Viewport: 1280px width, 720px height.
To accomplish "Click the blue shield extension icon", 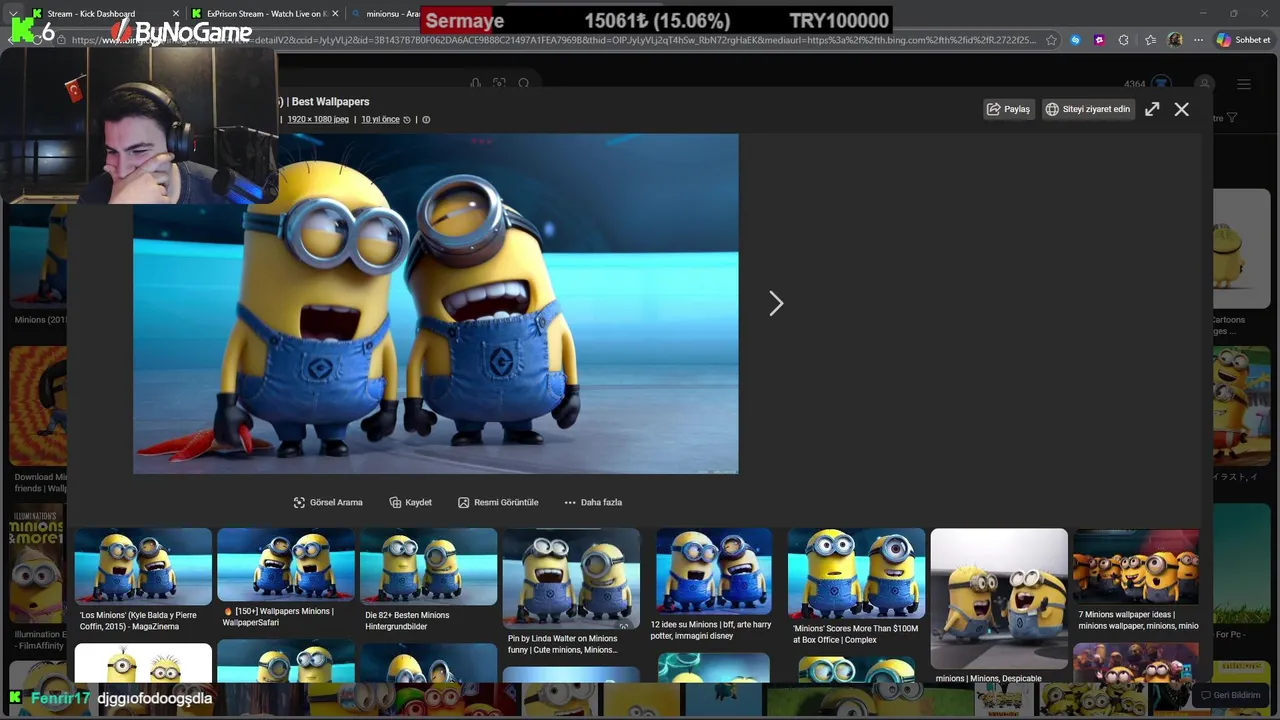I will tap(1075, 40).
